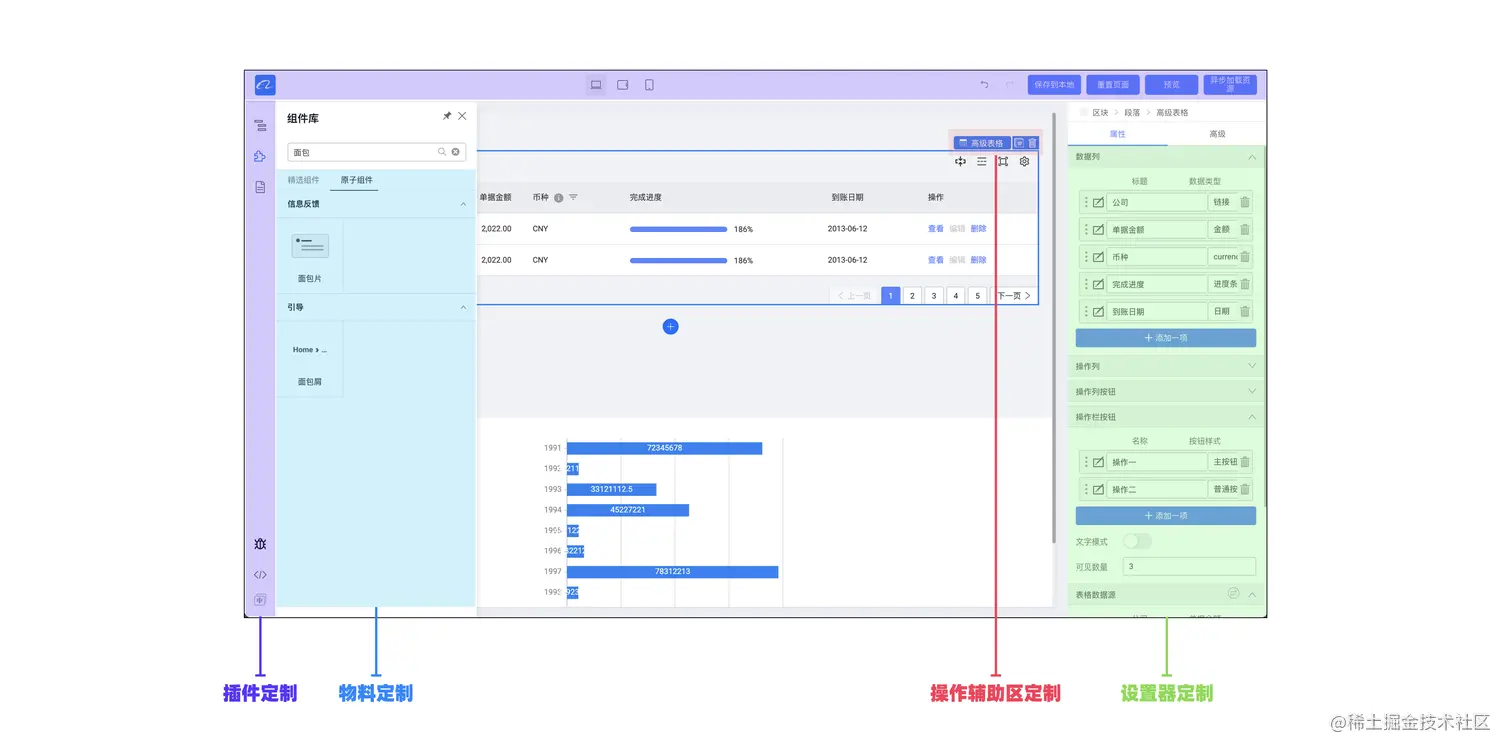Click the bug debug icon in sidebar
This screenshot has width=1512, height=754.
tap(260, 544)
